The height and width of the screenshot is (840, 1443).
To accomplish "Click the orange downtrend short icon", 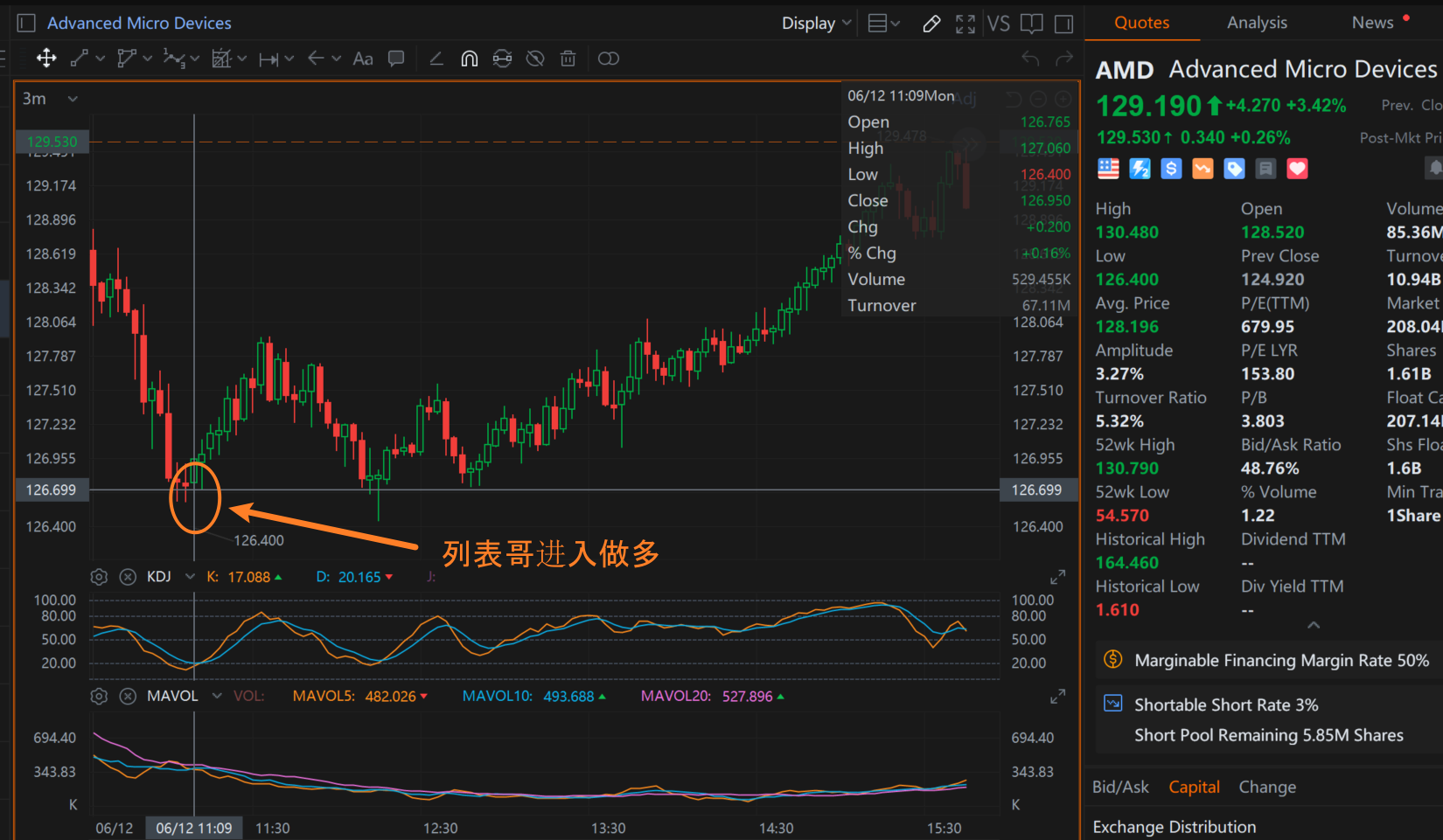I will coord(1202,169).
